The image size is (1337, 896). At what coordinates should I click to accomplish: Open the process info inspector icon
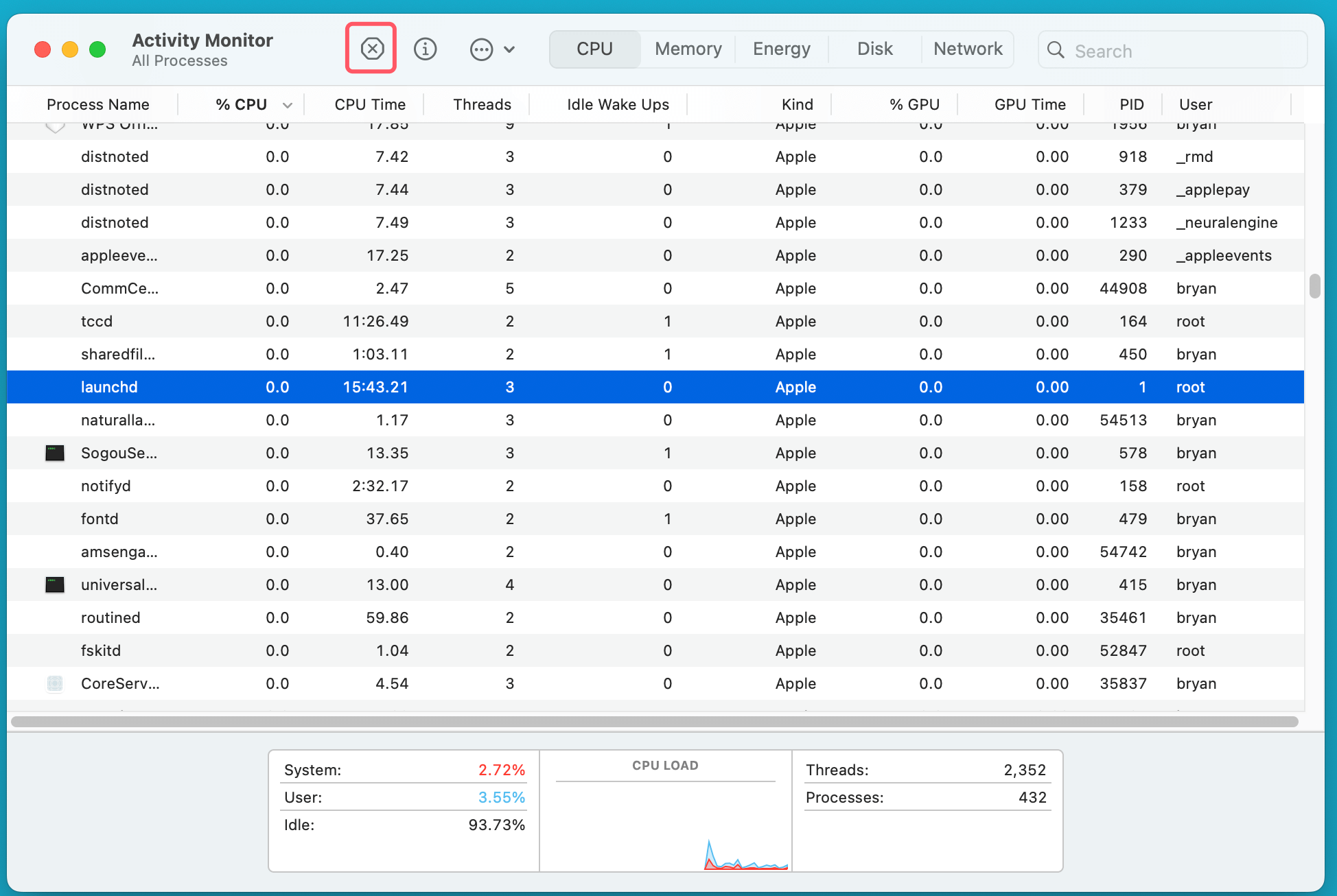pos(425,49)
